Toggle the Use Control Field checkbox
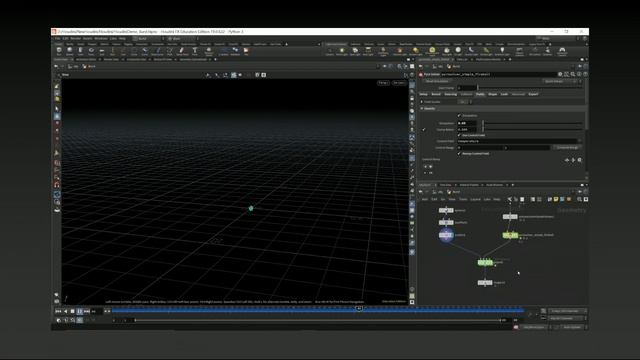The image size is (640, 360). tap(459, 135)
